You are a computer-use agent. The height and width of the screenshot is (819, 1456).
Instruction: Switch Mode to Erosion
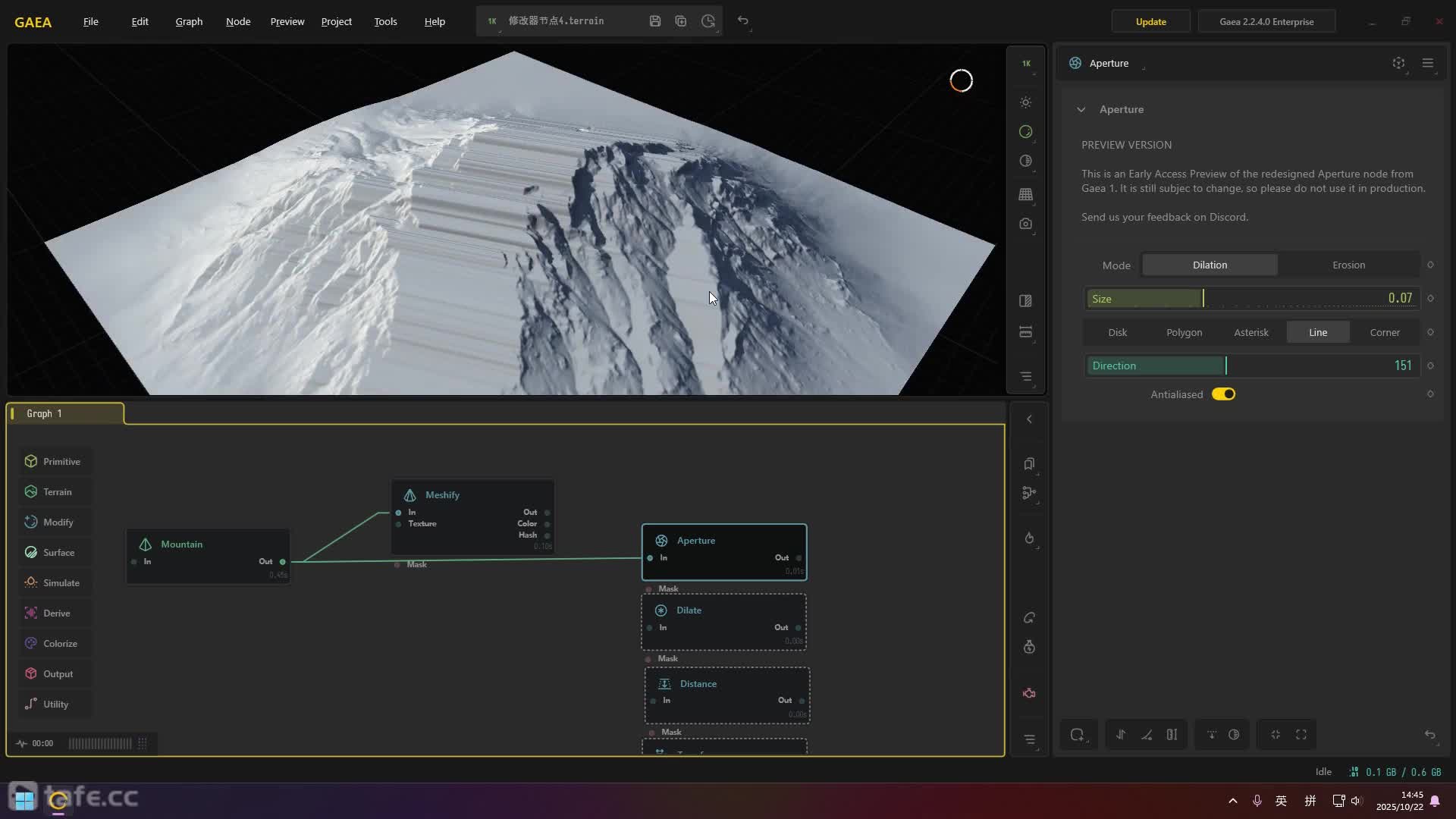point(1348,265)
